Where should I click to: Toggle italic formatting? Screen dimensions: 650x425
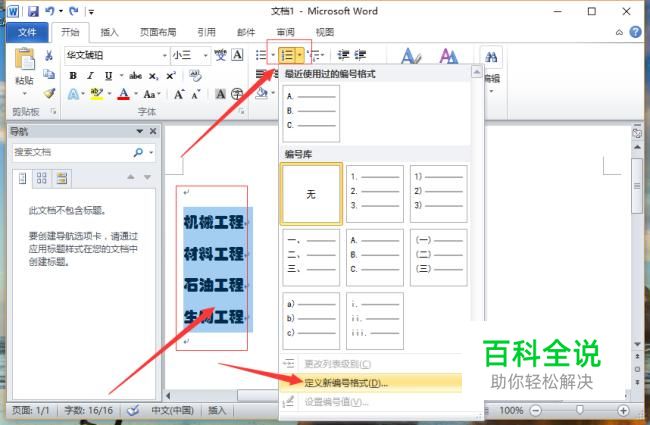[90, 75]
